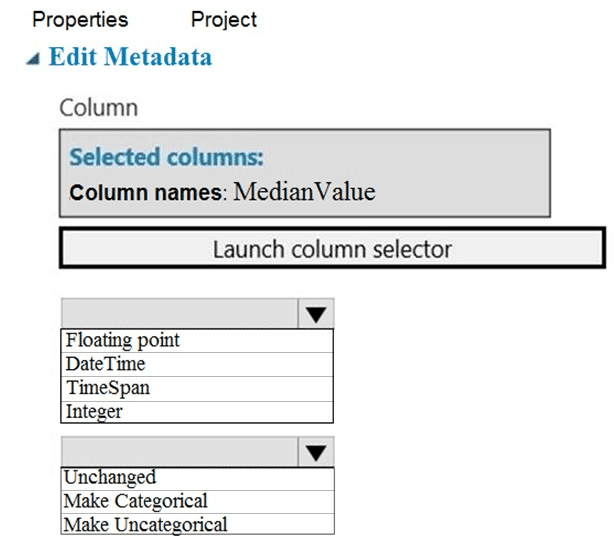This screenshot has height=543, width=616.
Task: Click the empty data type combo field
Action: (180, 314)
